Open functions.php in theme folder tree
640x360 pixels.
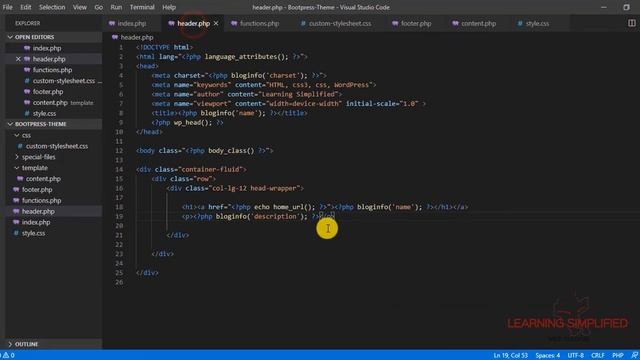(x=53, y=200)
